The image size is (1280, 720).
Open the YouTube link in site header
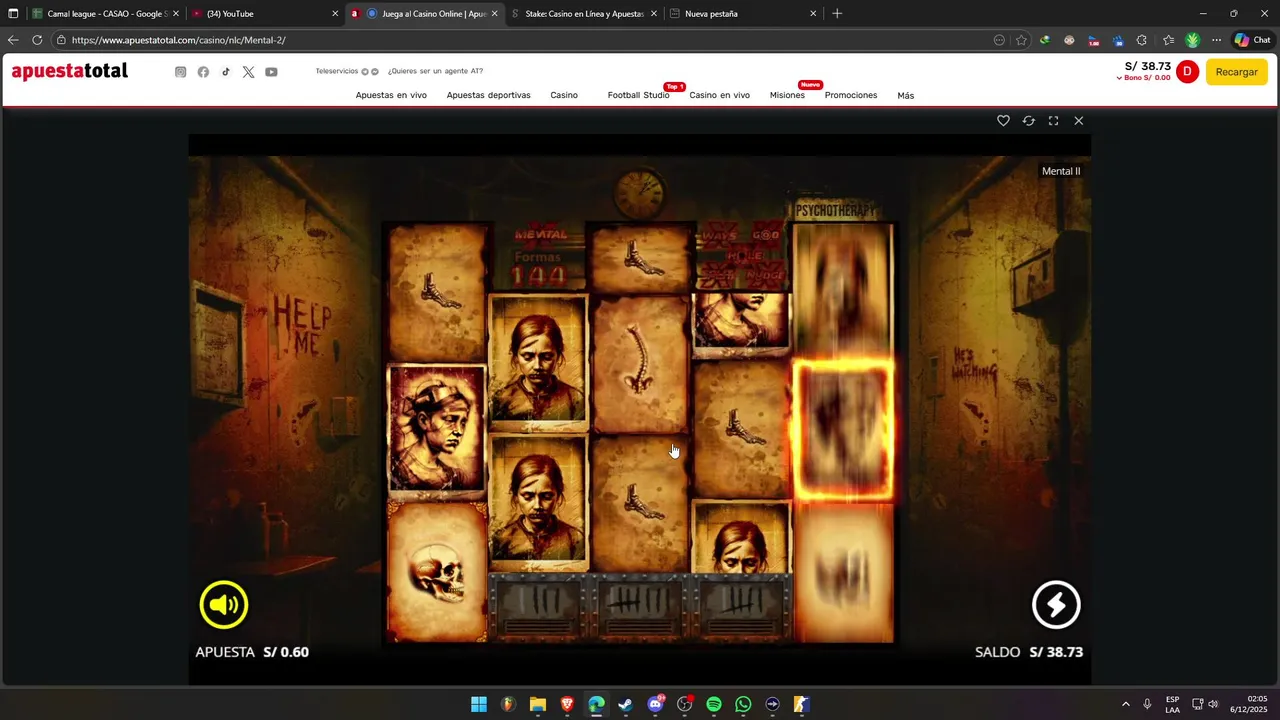pos(271,72)
